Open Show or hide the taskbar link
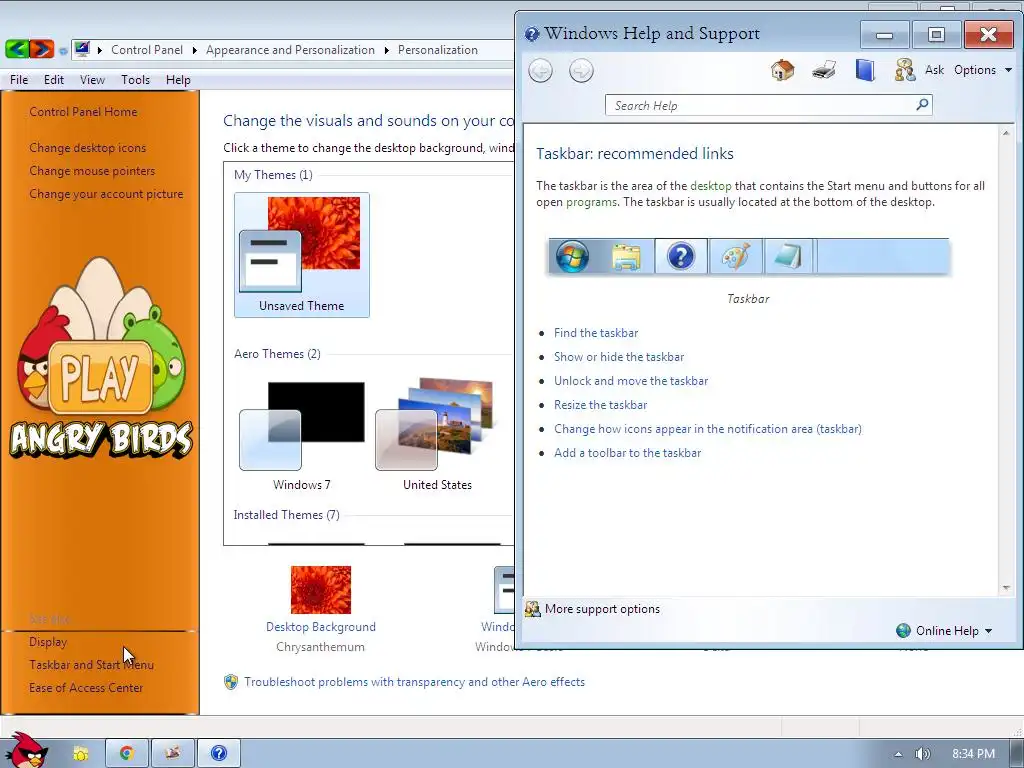 618,357
